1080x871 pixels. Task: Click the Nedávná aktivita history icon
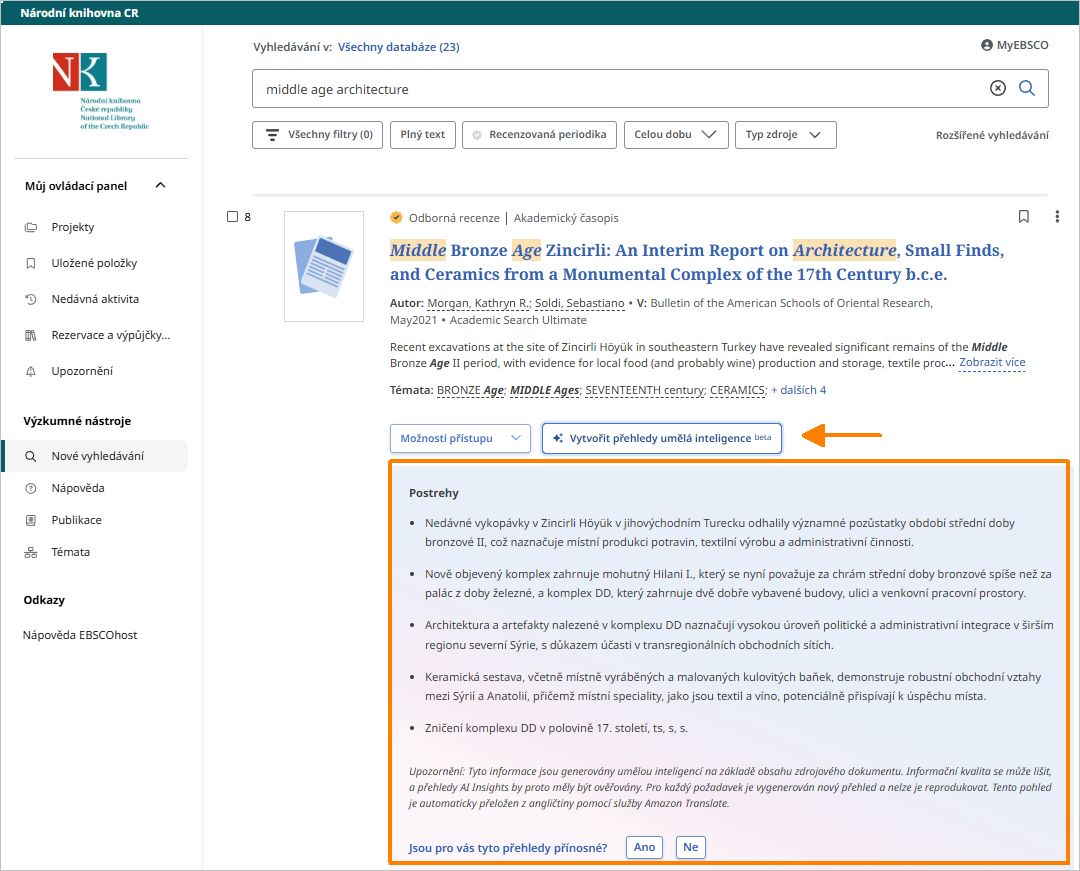31,299
